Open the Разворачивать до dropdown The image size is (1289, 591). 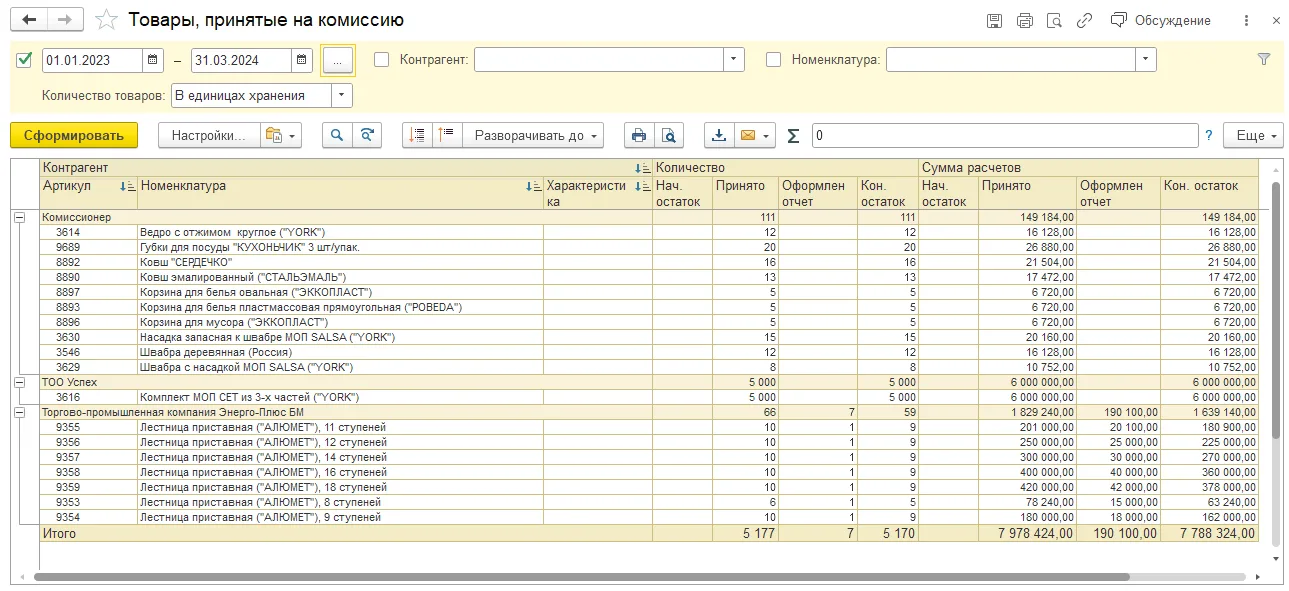point(539,136)
